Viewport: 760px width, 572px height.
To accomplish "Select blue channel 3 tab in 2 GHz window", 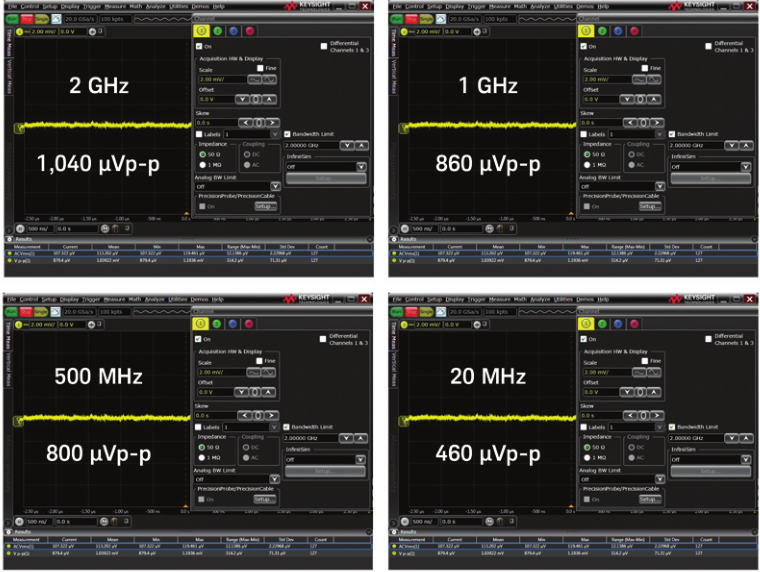I will click(x=234, y=31).
